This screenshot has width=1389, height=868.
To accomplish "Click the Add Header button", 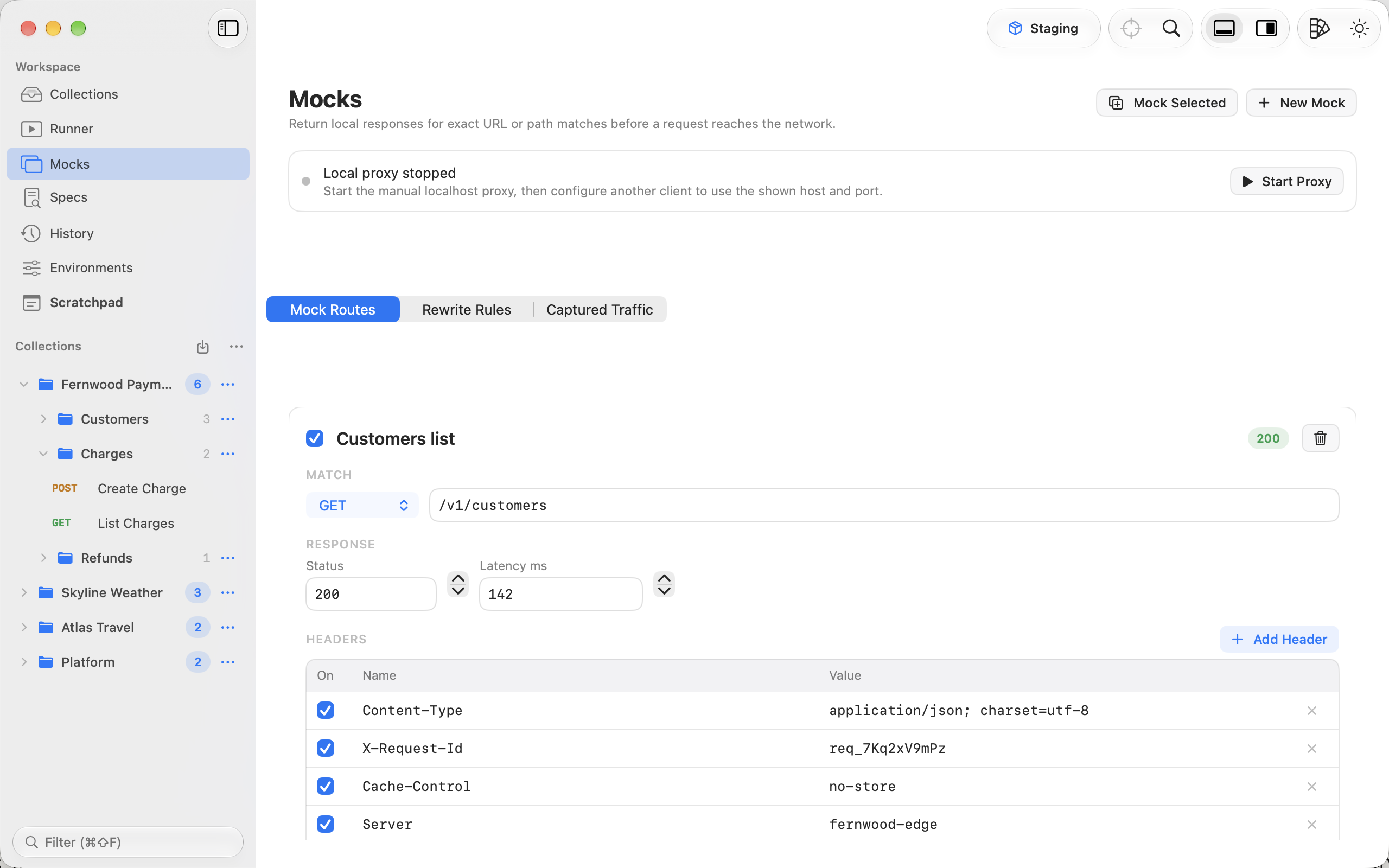I will pyautogui.click(x=1279, y=639).
